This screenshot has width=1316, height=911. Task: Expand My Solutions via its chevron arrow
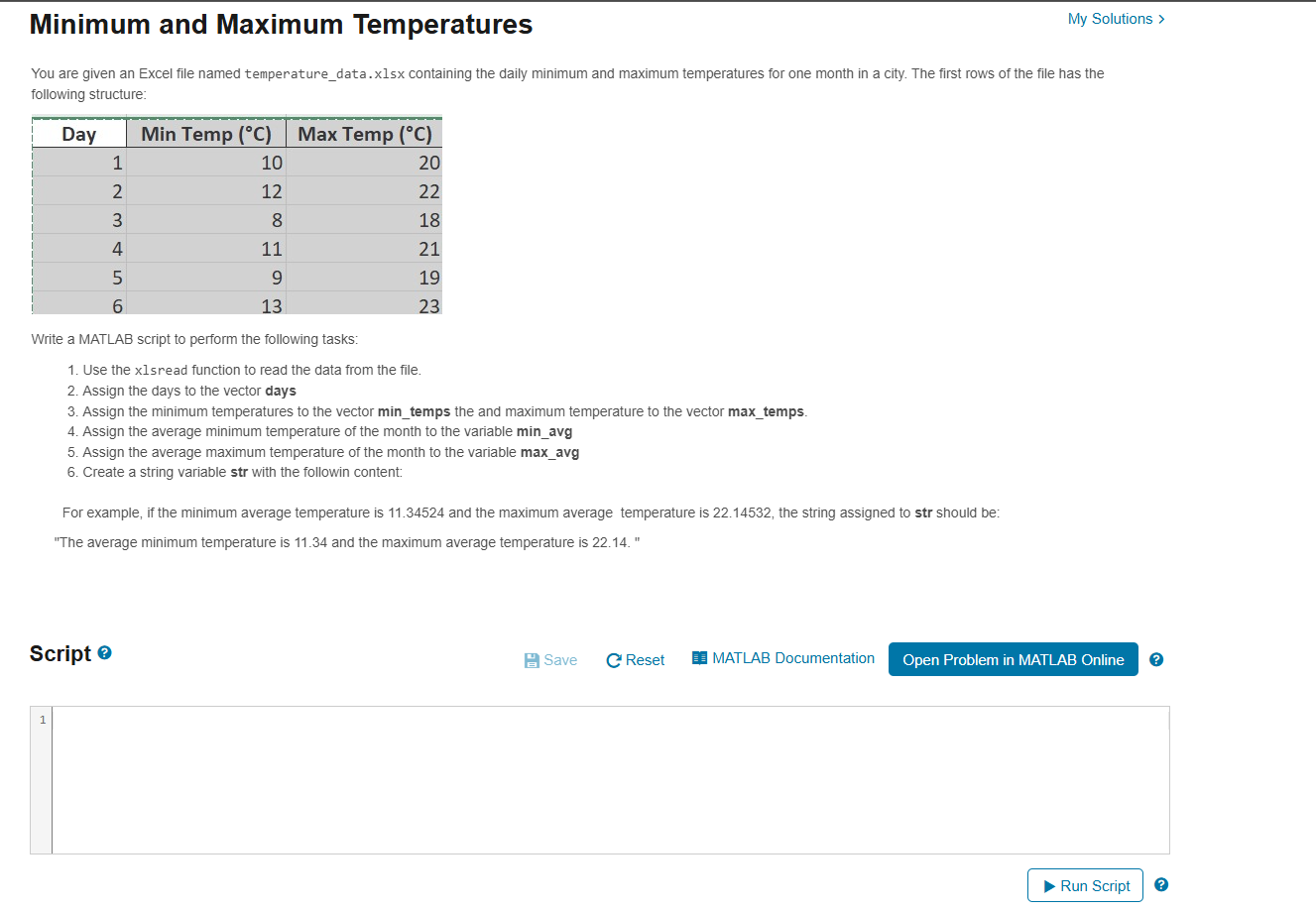[1161, 18]
